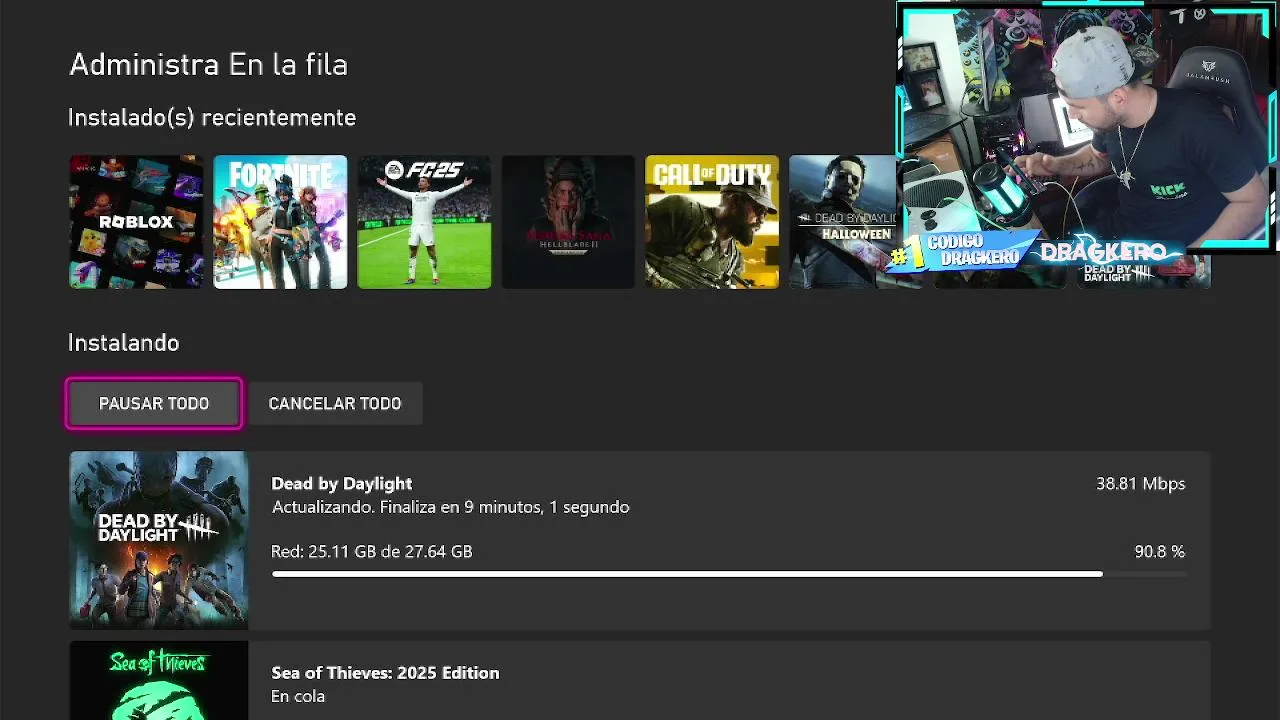Viewport: 1280px width, 720px height.
Task: Click 'Actualizando. Finaliza en 9 minutos' status
Action: point(450,507)
